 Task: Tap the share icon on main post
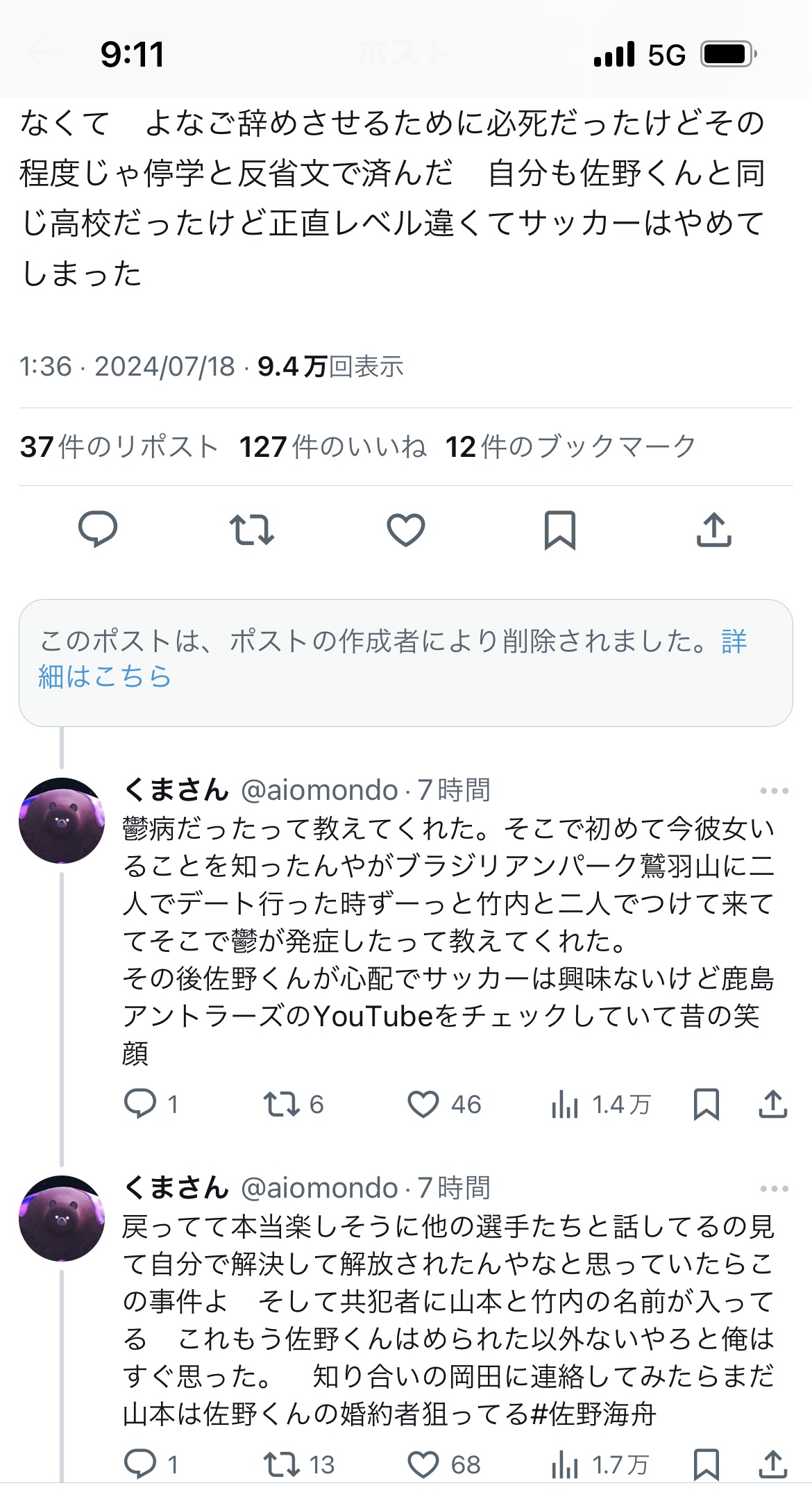pyautogui.click(x=713, y=530)
